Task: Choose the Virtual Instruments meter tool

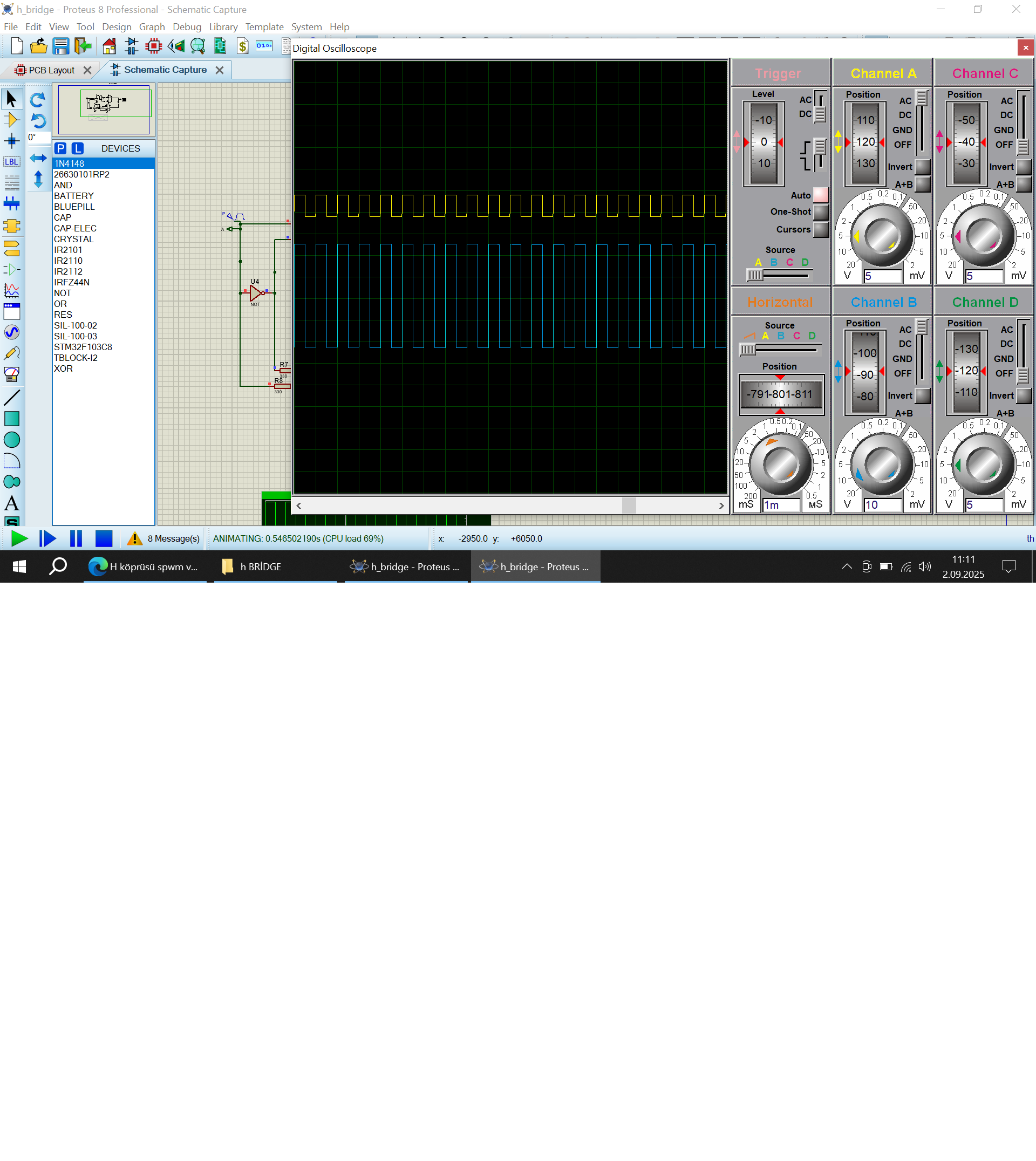Action: point(11,374)
